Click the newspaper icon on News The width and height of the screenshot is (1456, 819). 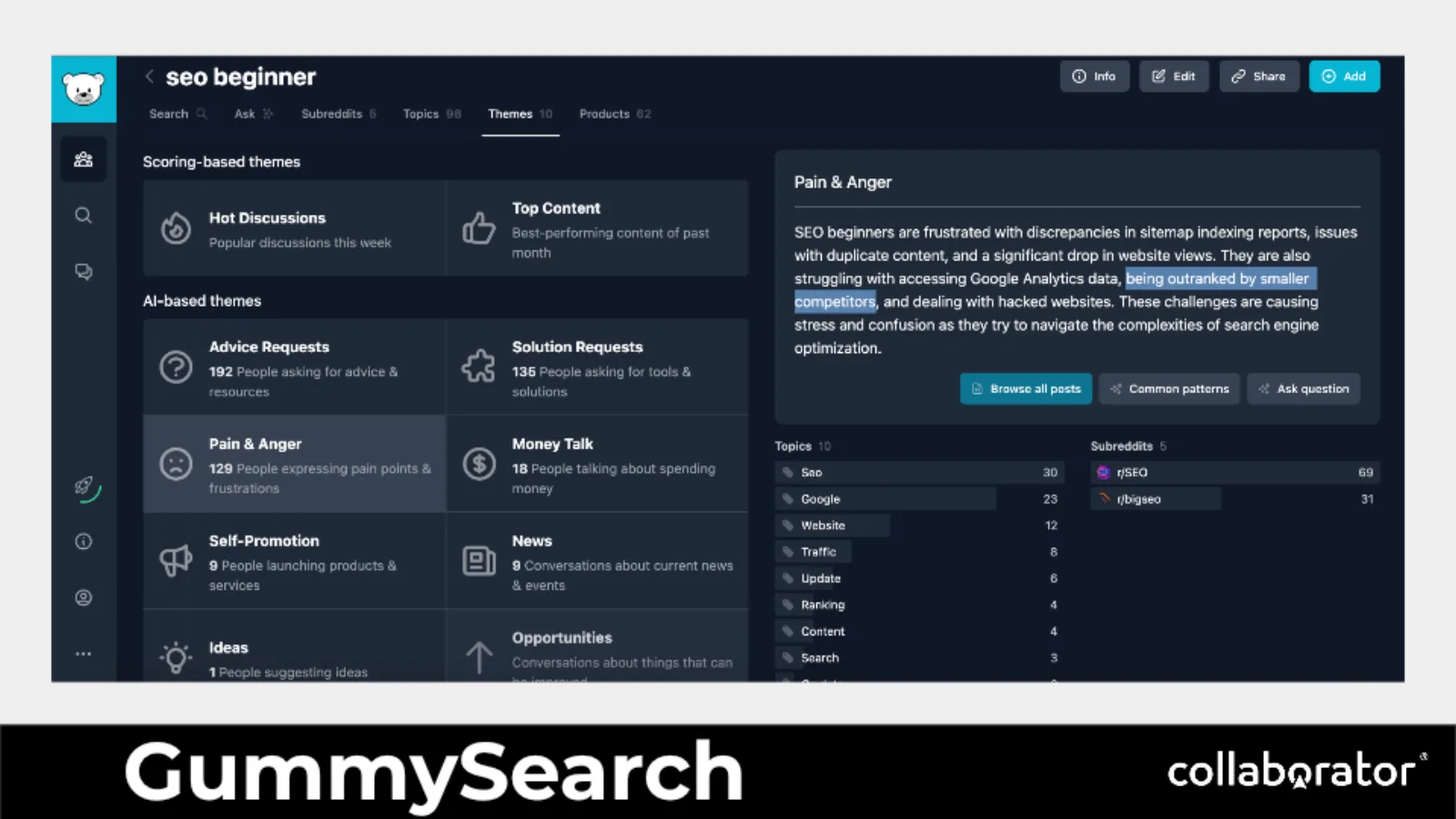pos(479,561)
